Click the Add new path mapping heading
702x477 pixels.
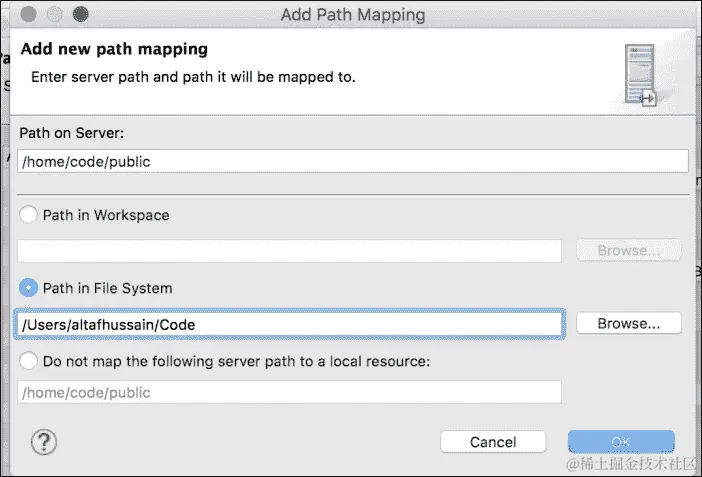[114, 49]
